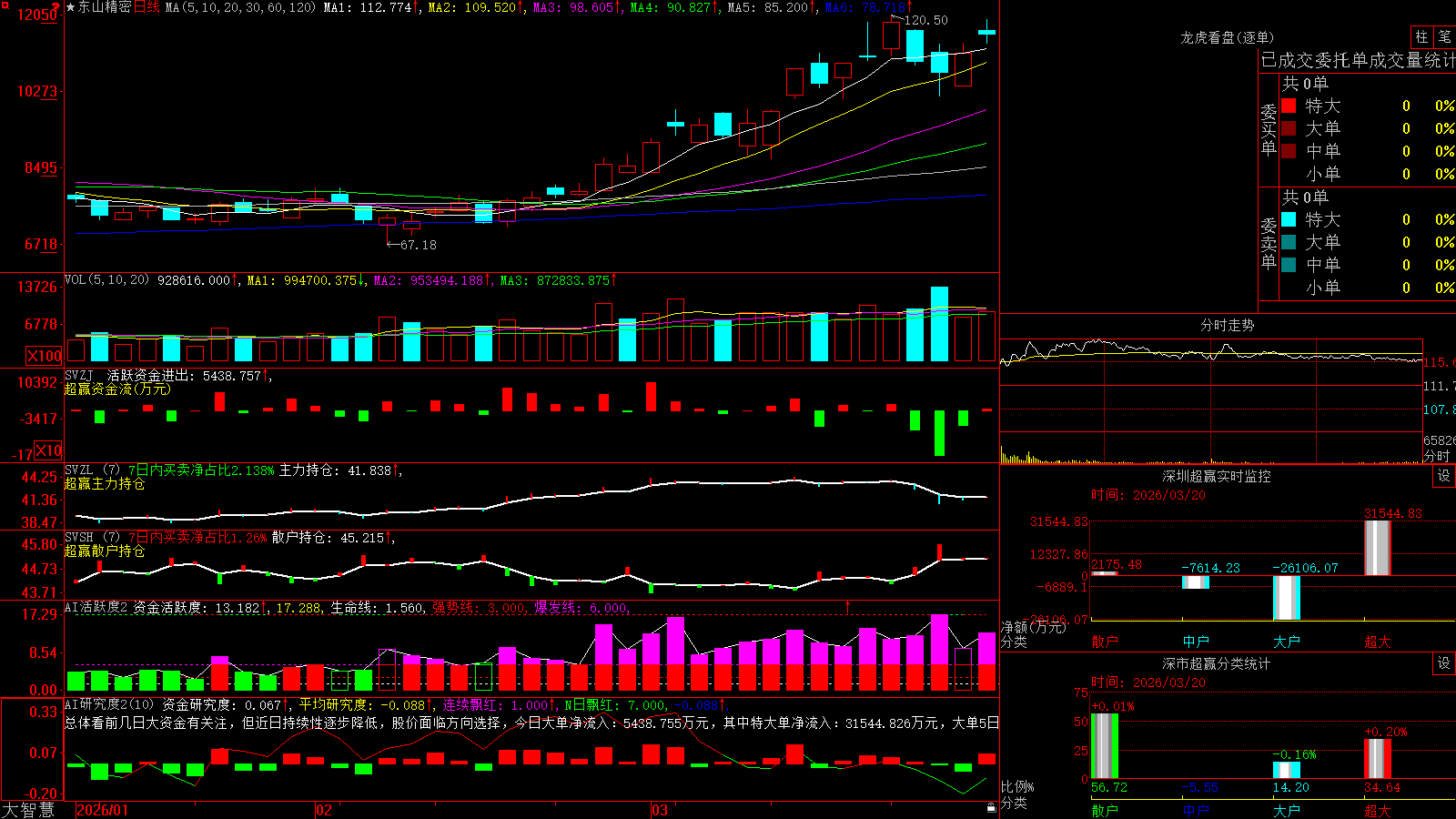
Task: Click the small red square icon at top-left corner
Action: point(4,4)
